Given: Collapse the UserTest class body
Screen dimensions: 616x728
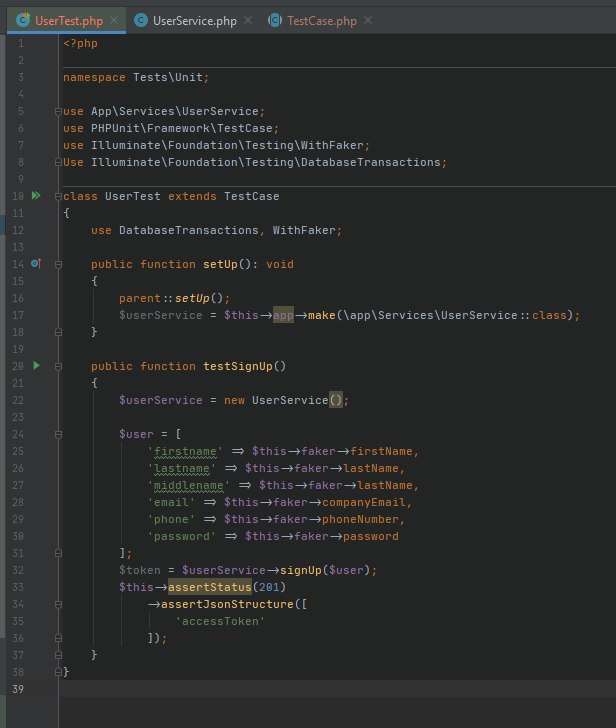Looking at the screenshot, I should pos(58,196).
